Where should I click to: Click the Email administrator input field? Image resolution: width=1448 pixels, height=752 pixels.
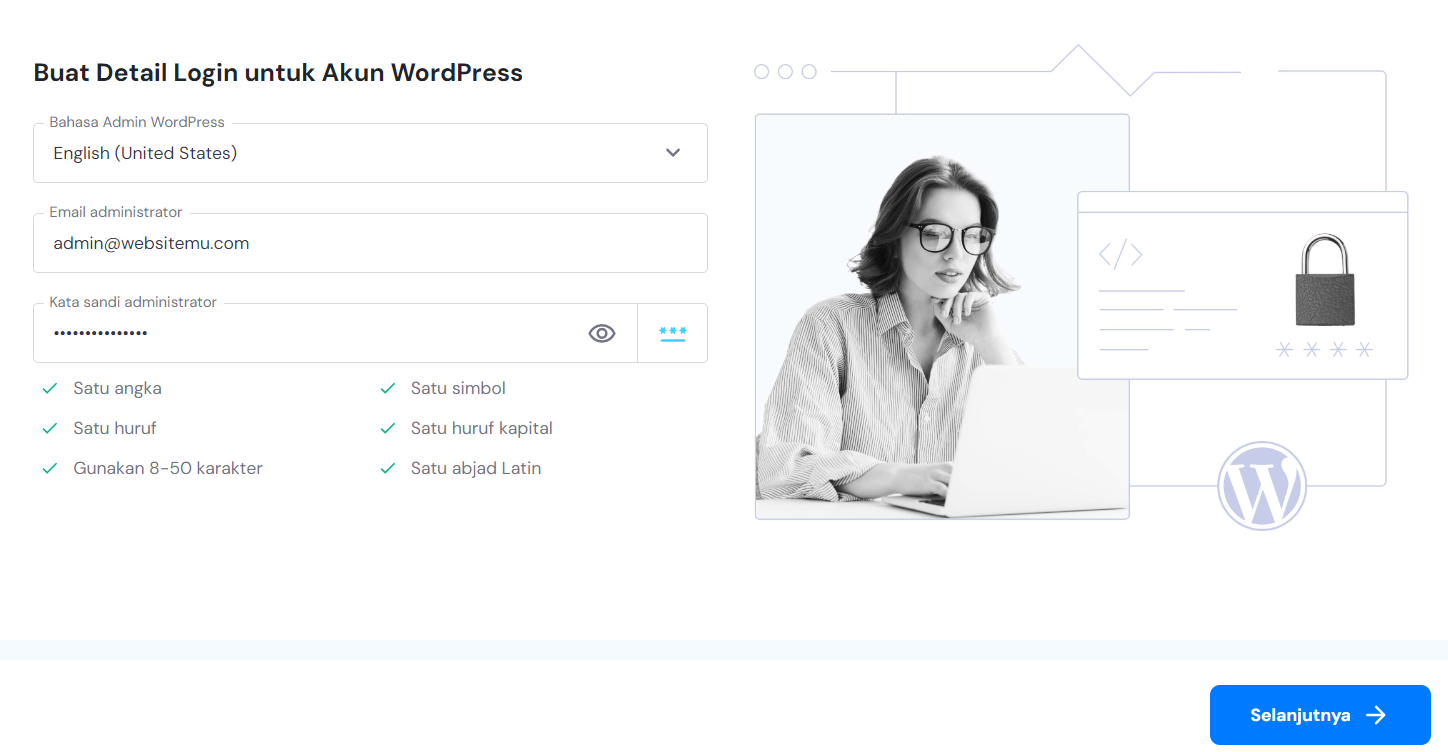tap(370, 243)
